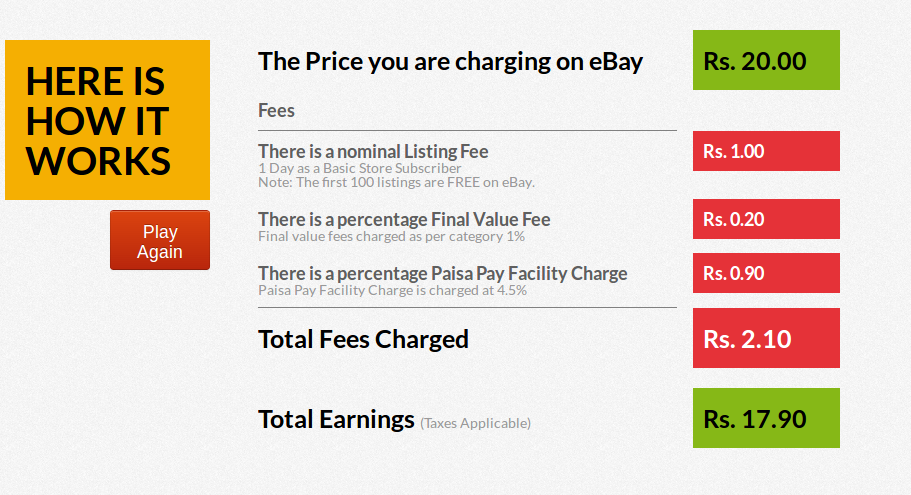
Task: Click the Rs. 0.90 facility charge box
Action: pos(766,273)
